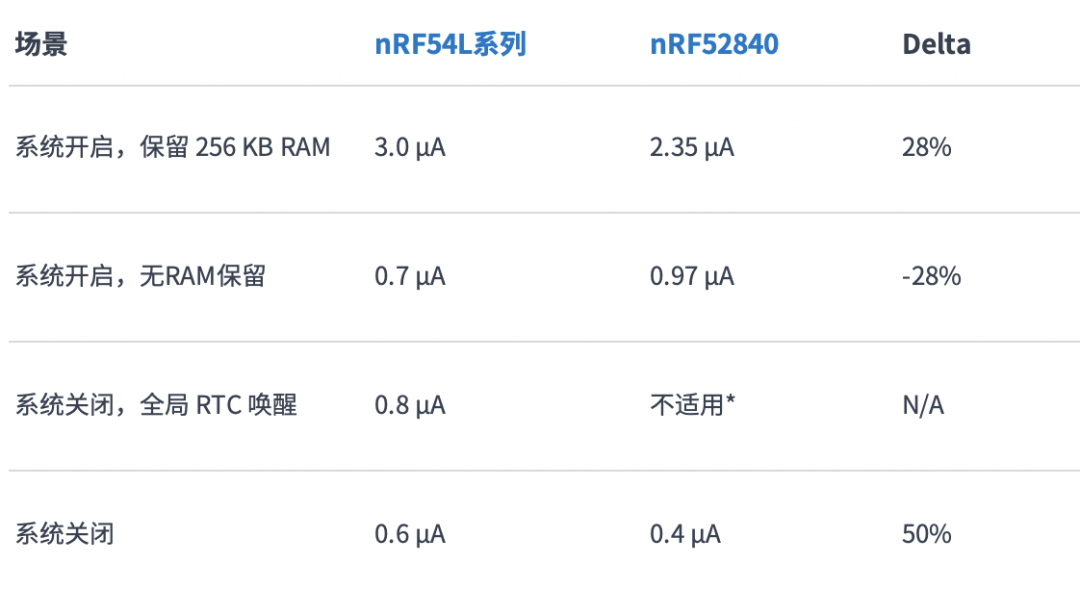The image size is (1080, 589).
Task: Click the 0.6 µA cell
Action: 410,534
